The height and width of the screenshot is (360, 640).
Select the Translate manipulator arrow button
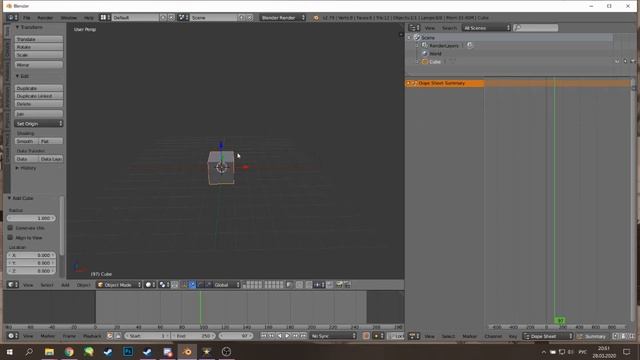[x=192, y=284]
